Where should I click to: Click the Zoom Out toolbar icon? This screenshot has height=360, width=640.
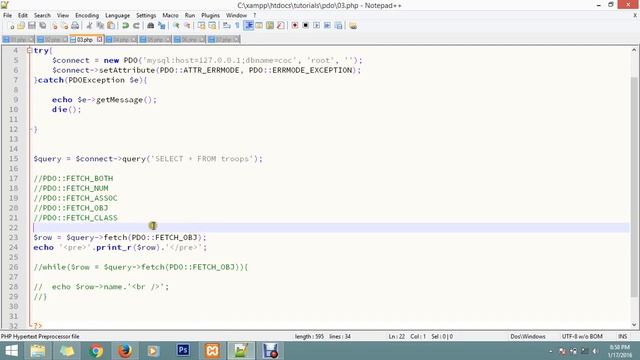pyautogui.click(x=187, y=26)
